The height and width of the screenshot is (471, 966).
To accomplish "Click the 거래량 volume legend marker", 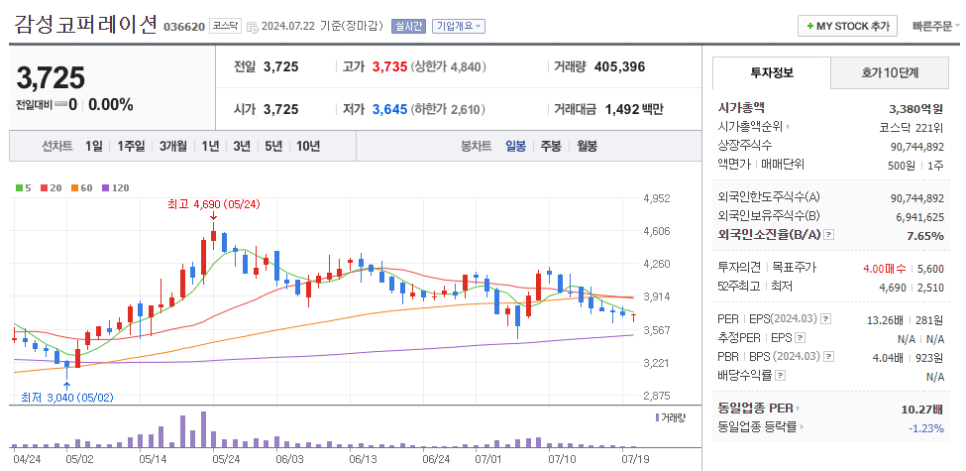I will pos(657,417).
